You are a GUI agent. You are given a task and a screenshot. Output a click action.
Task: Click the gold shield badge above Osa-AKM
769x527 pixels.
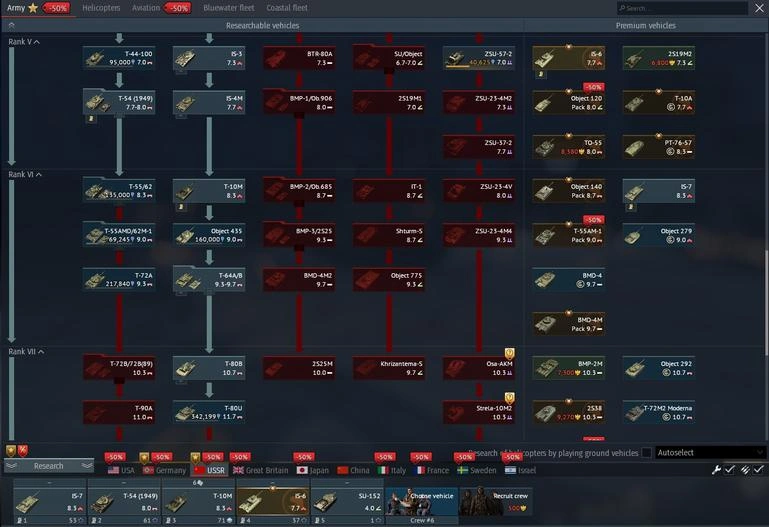coord(510,353)
